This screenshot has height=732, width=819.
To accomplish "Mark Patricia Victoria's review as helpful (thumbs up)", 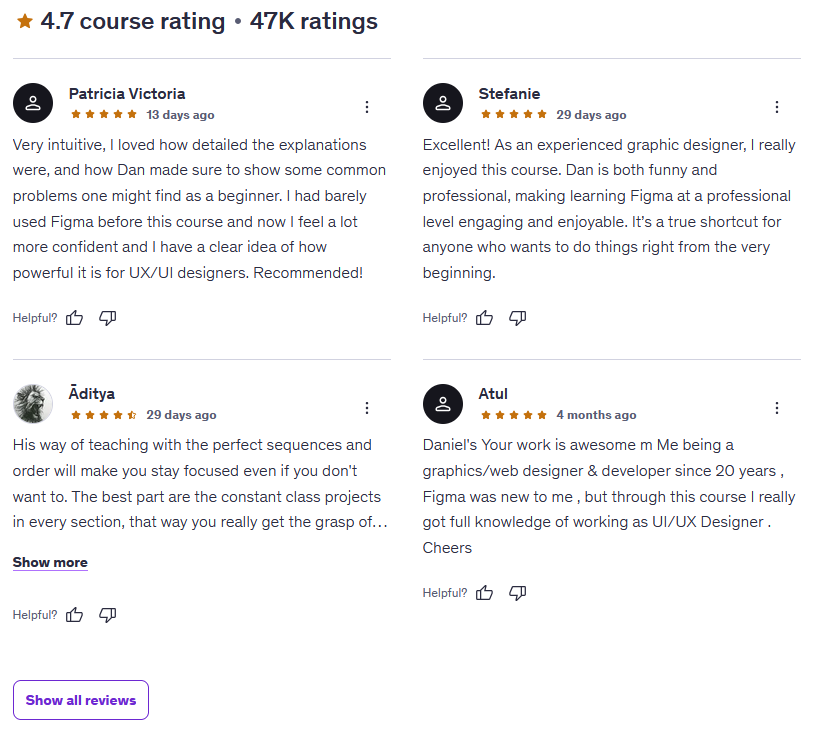I will pos(75,318).
